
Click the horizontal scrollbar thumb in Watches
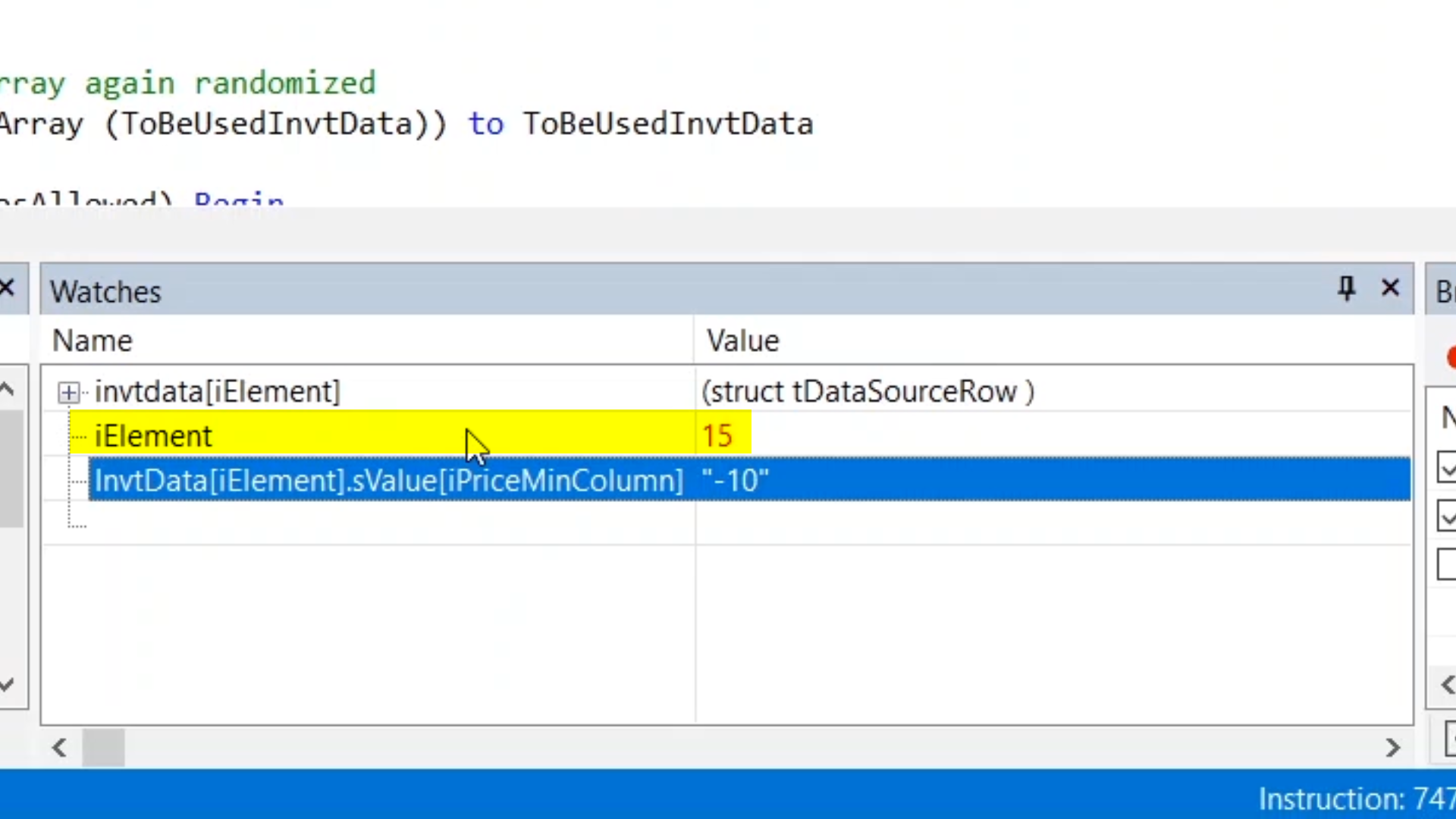[x=103, y=748]
